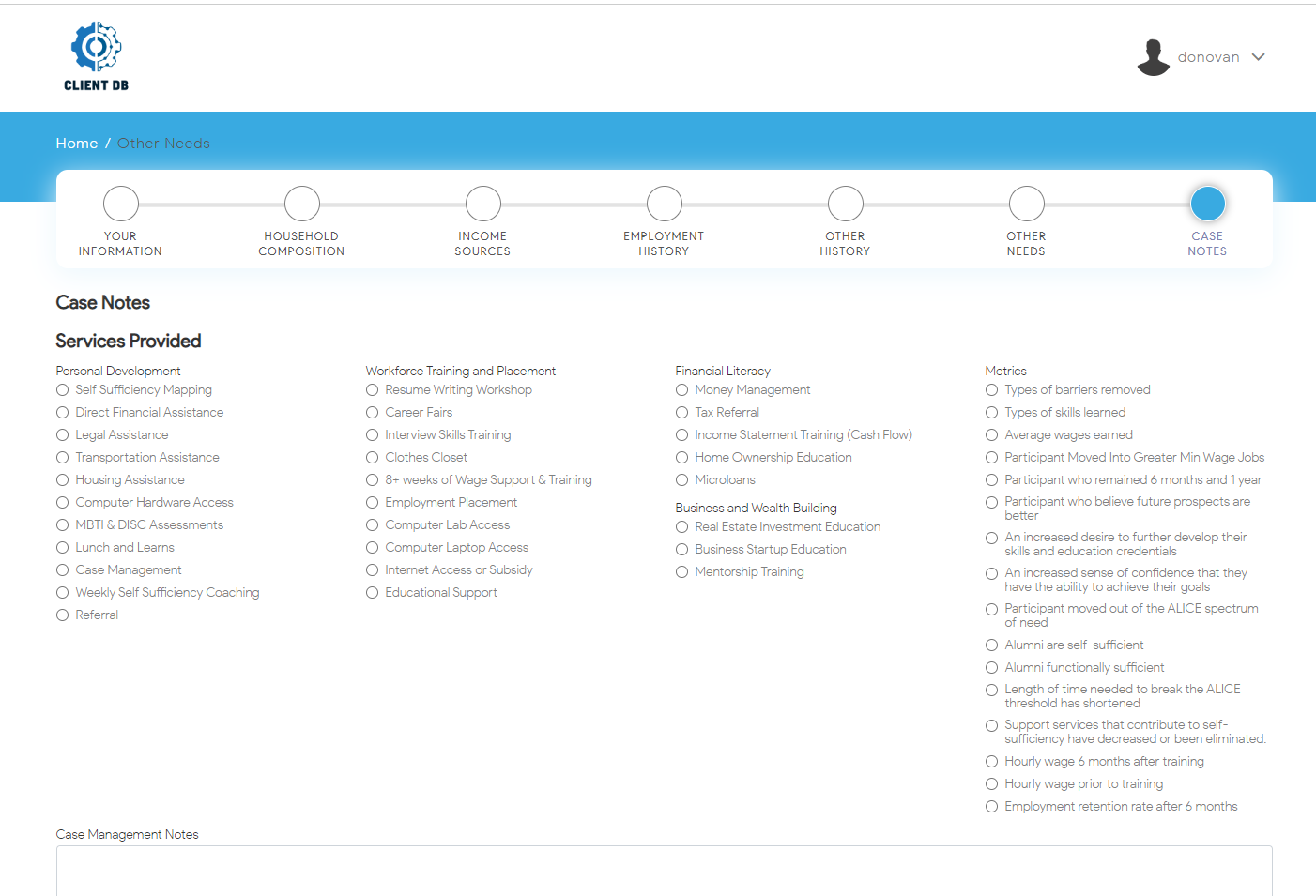Image resolution: width=1316 pixels, height=896 pixels.
Task: Open the Income Sources step circle
Action: [483, 204]
